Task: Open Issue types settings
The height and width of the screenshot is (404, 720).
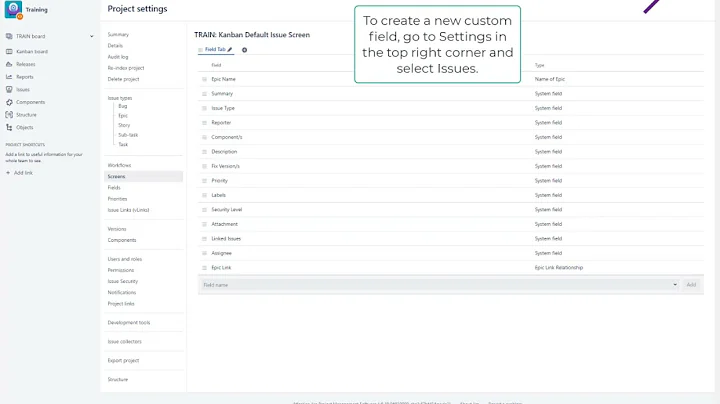Action: coord(120,98)
